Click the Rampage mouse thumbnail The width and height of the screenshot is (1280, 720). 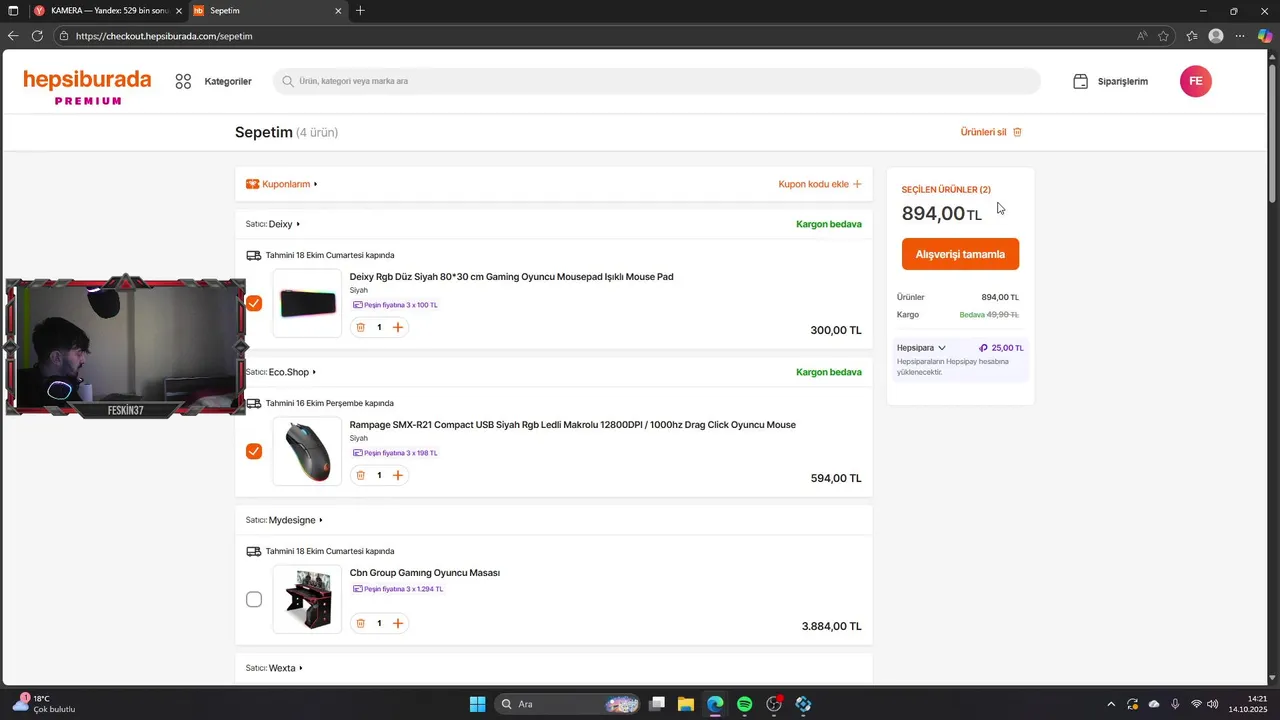point(307,451)
